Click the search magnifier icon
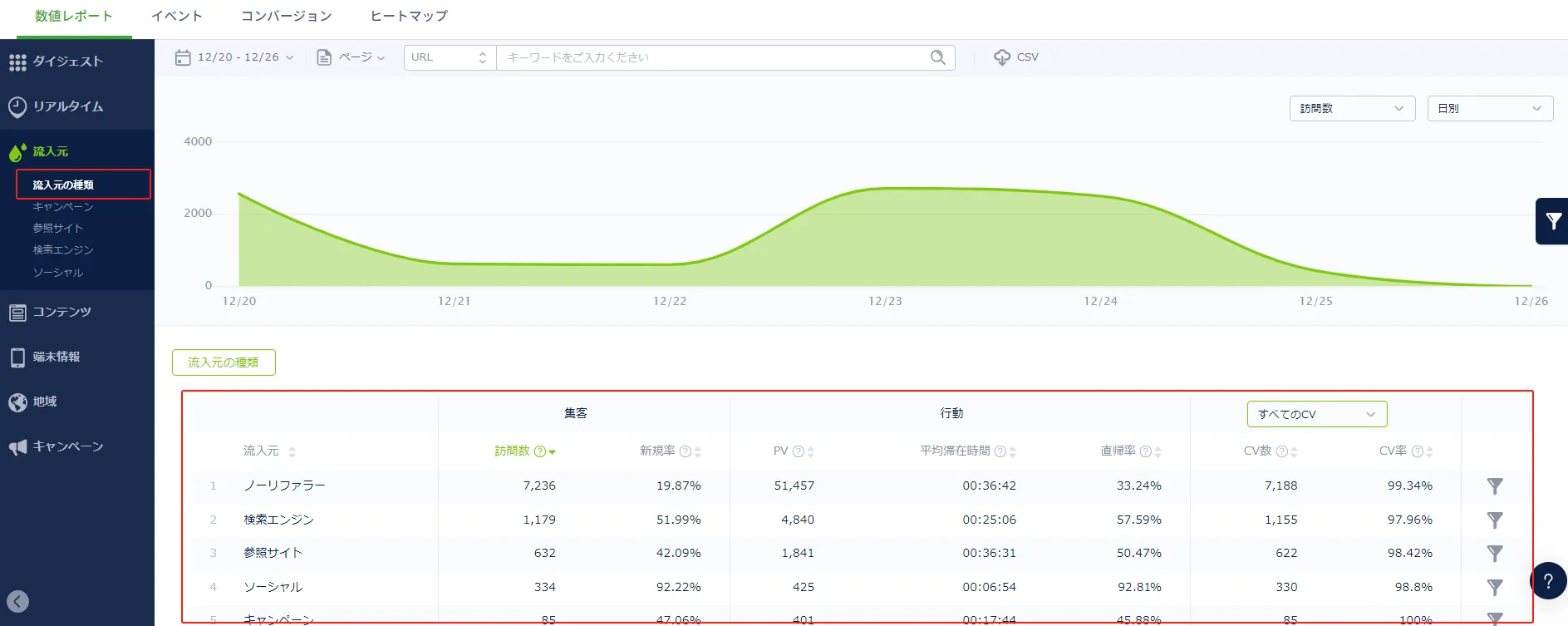Image resolution: width=1568 pixels, height=626 pixels. point(937,57)
